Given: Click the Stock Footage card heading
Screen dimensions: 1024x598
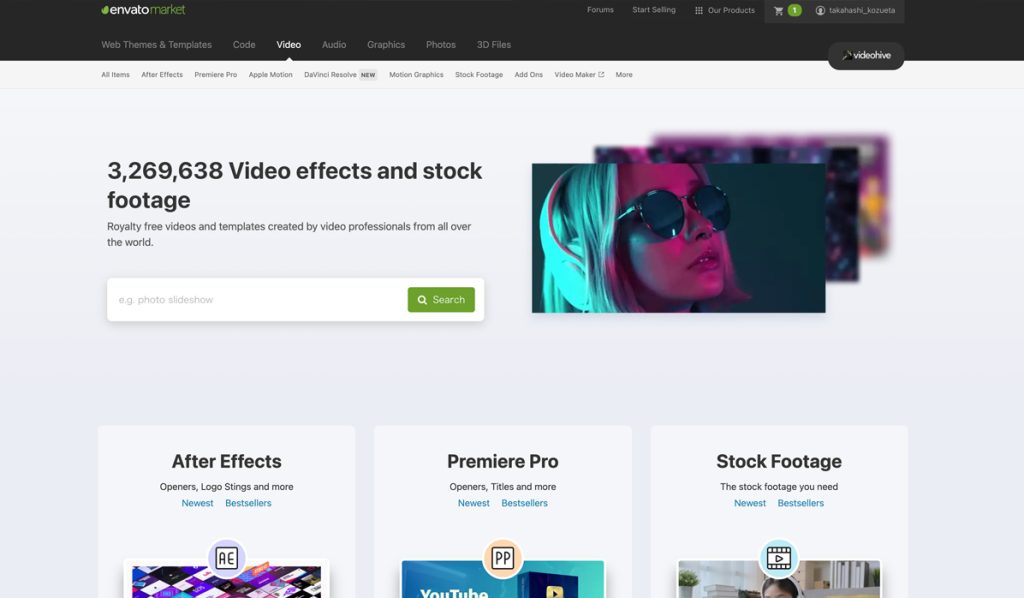Looking at the screenshot, I should pos(779,461).
